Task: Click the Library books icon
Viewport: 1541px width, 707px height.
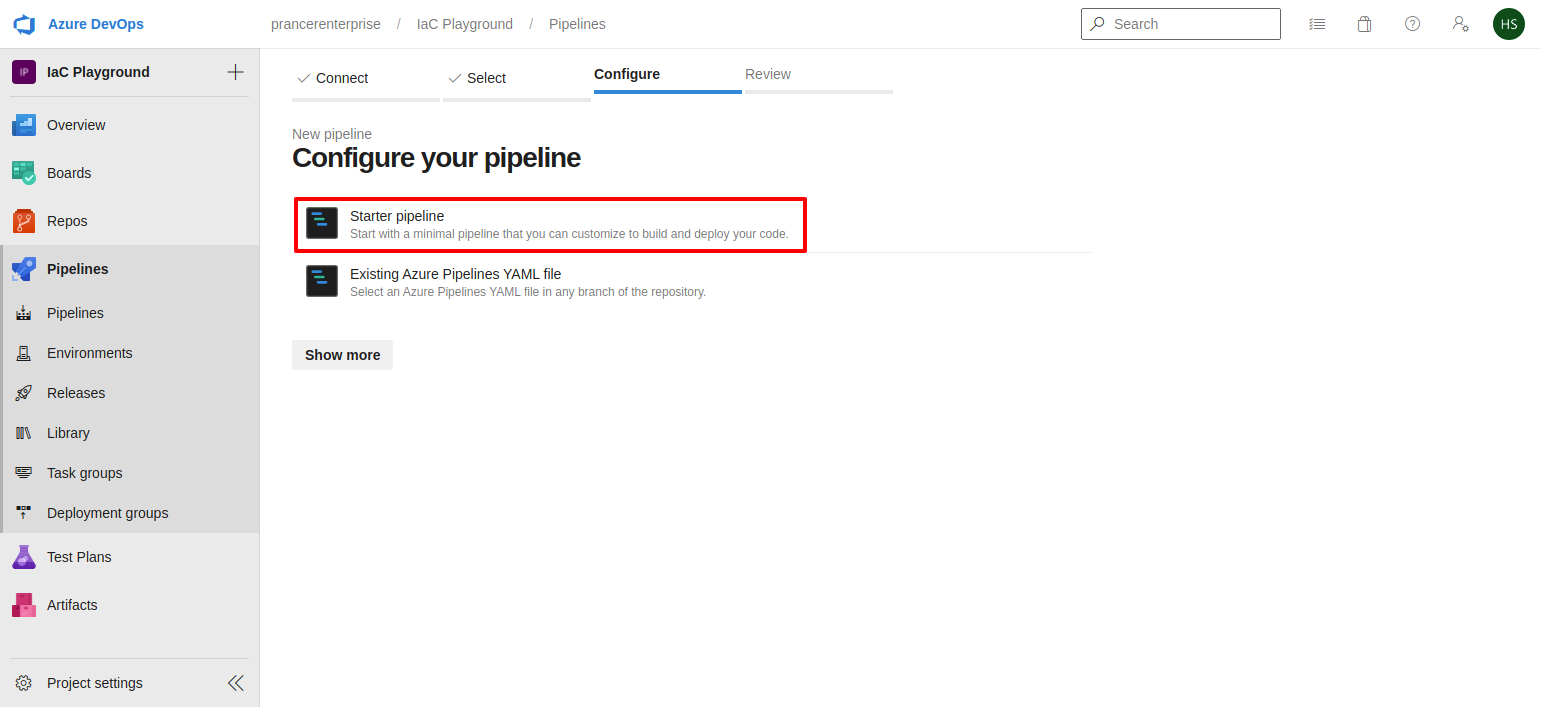Action: [x=24, y=433]
